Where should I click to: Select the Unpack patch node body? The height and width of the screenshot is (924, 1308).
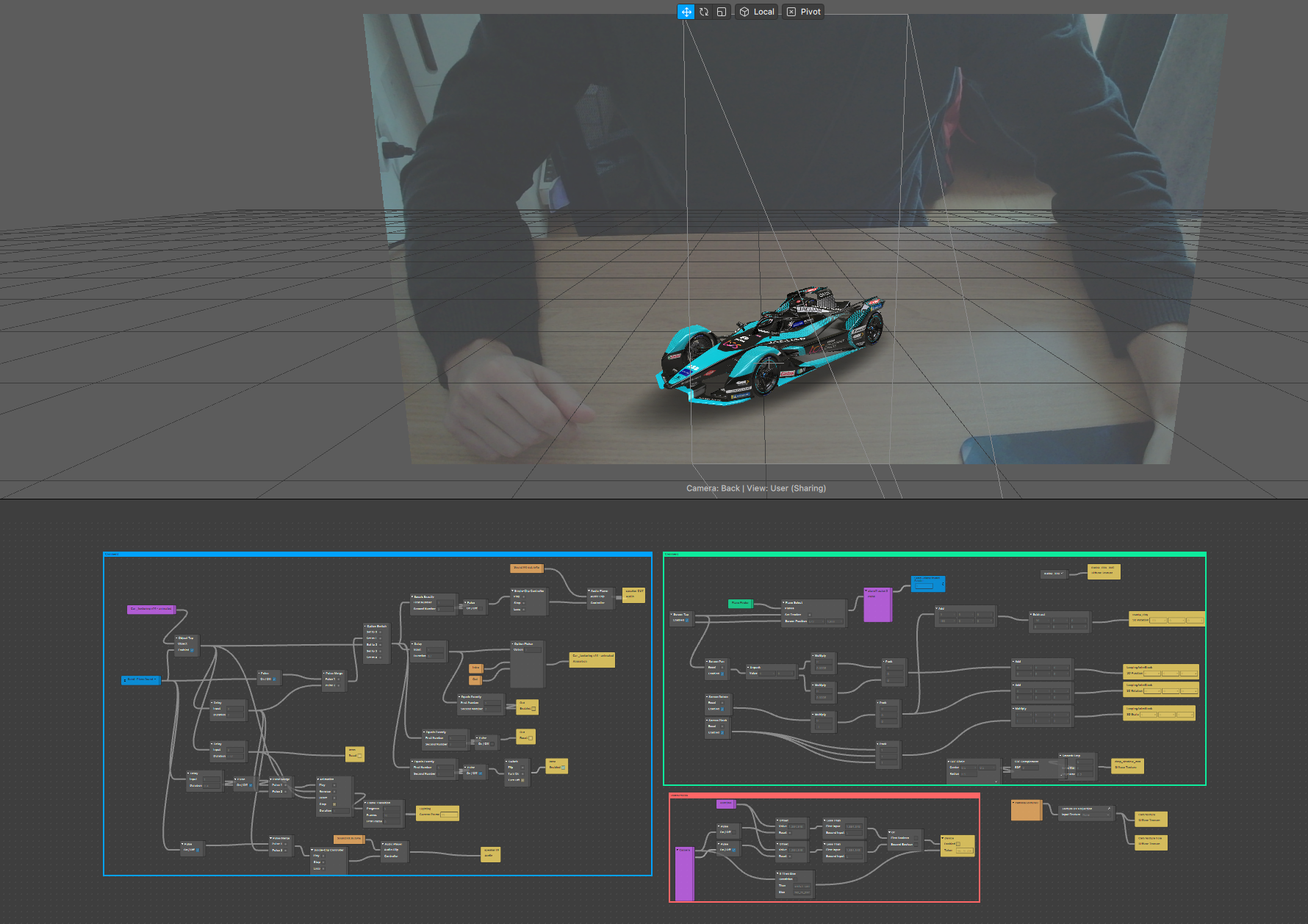[772, 671]
